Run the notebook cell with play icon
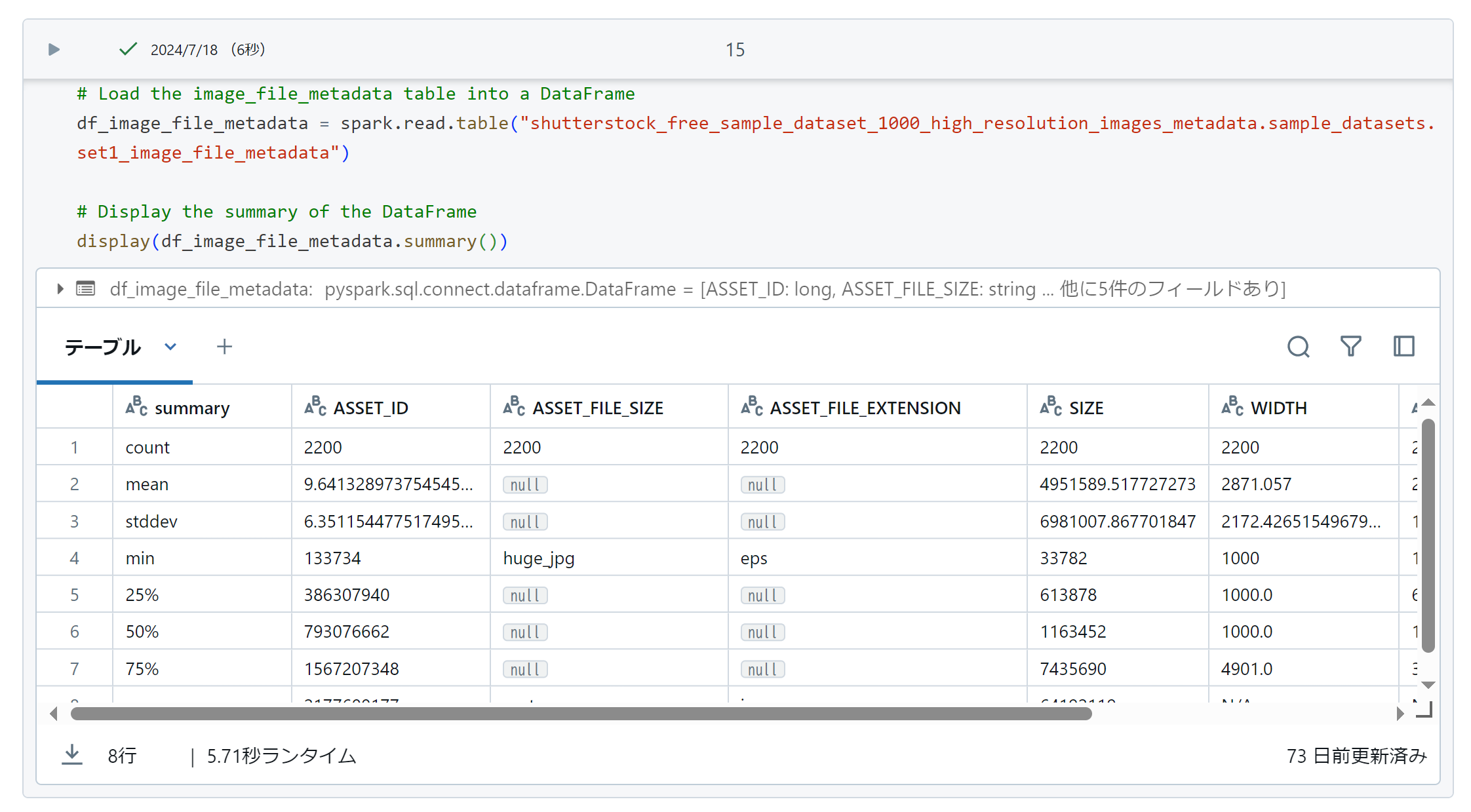Screen dimensions: 1471x812 [54, 50]
